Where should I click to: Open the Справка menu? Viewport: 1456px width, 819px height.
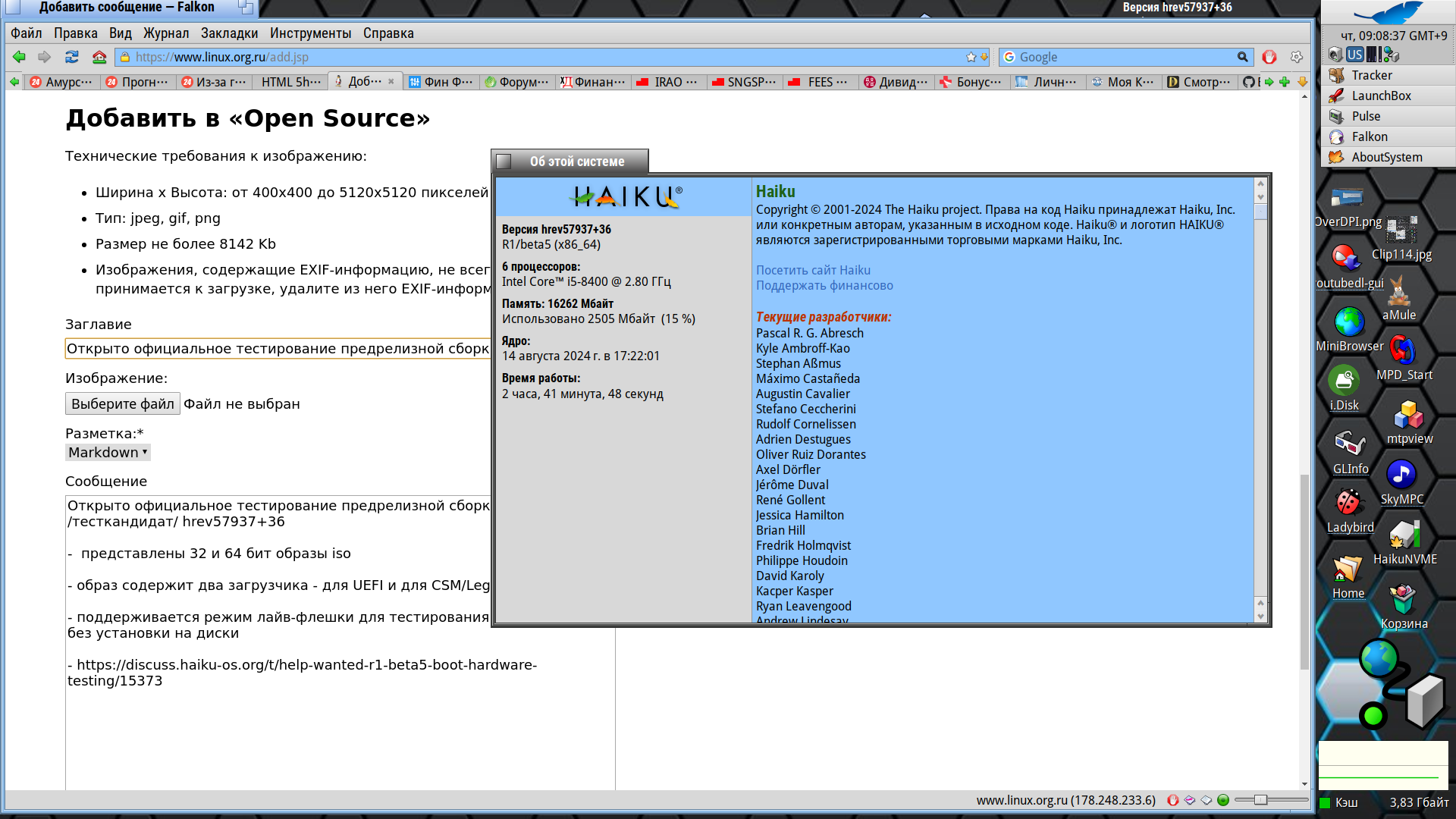(x=388, y=33)
